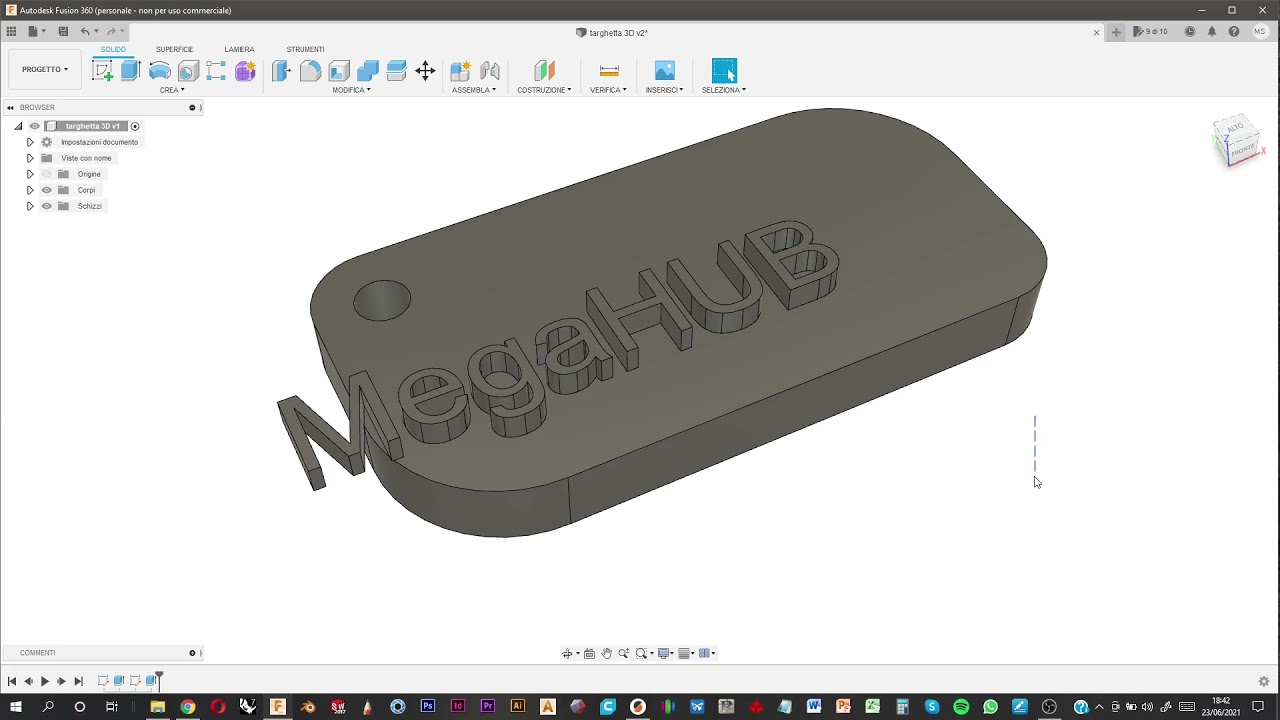
Task: Expand the Corpi folder
Action: pyautogui.click(x=30, y=190)
